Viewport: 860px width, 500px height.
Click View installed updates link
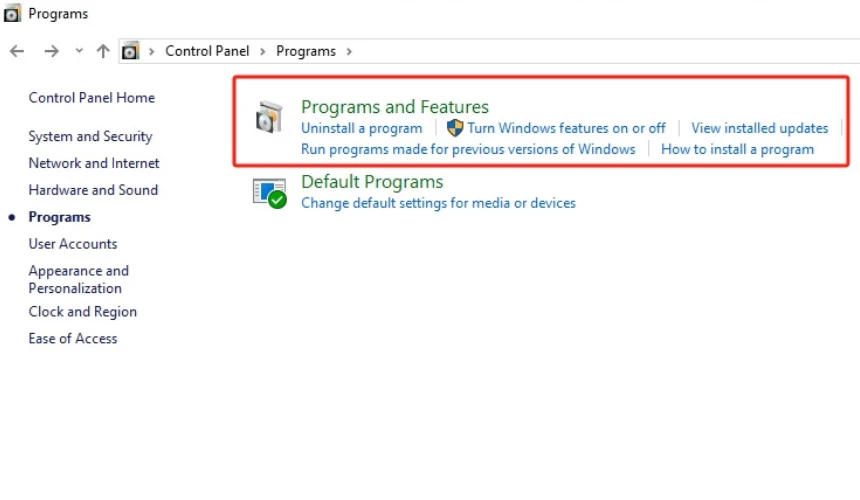(759, 128)
